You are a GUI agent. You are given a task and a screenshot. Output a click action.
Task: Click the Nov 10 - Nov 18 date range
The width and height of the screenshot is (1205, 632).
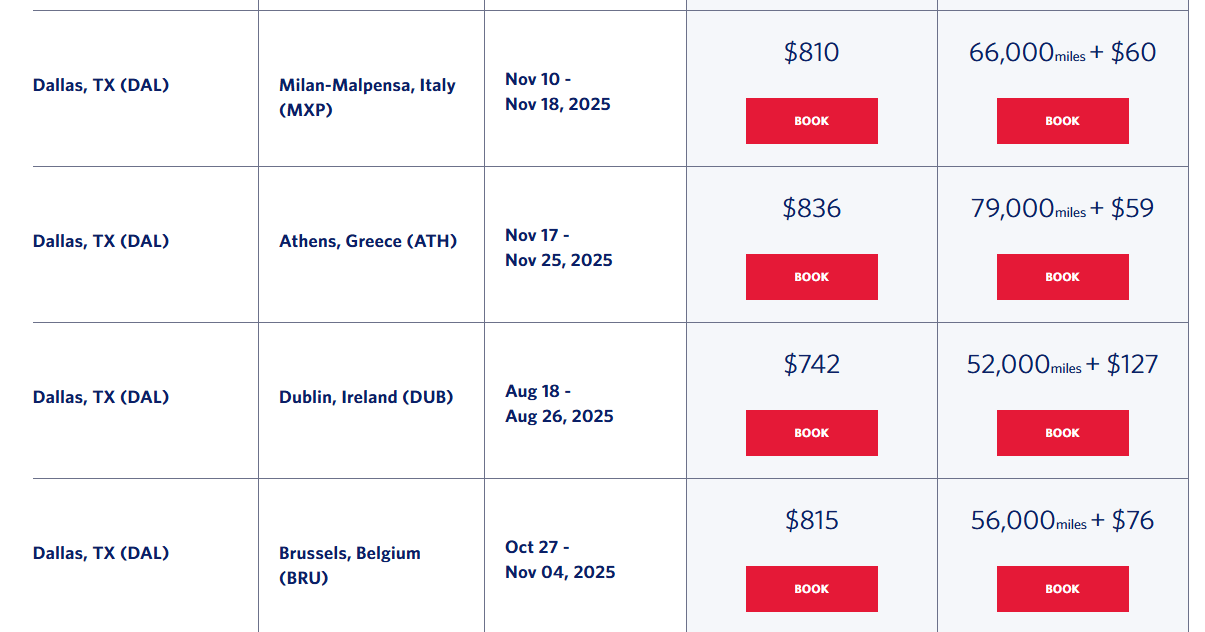point(559,91)
